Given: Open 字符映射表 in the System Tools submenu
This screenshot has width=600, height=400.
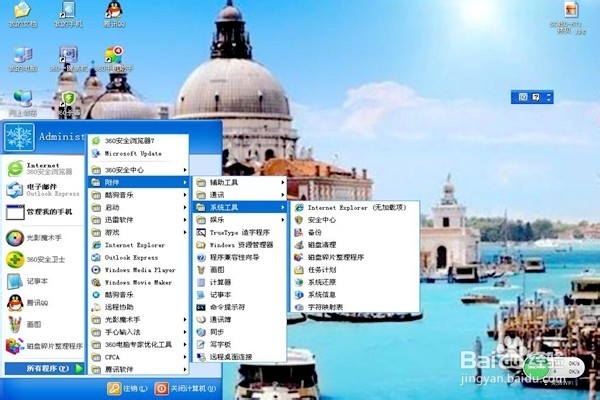Looking at the screenshot, I should [x=355, y=307].
